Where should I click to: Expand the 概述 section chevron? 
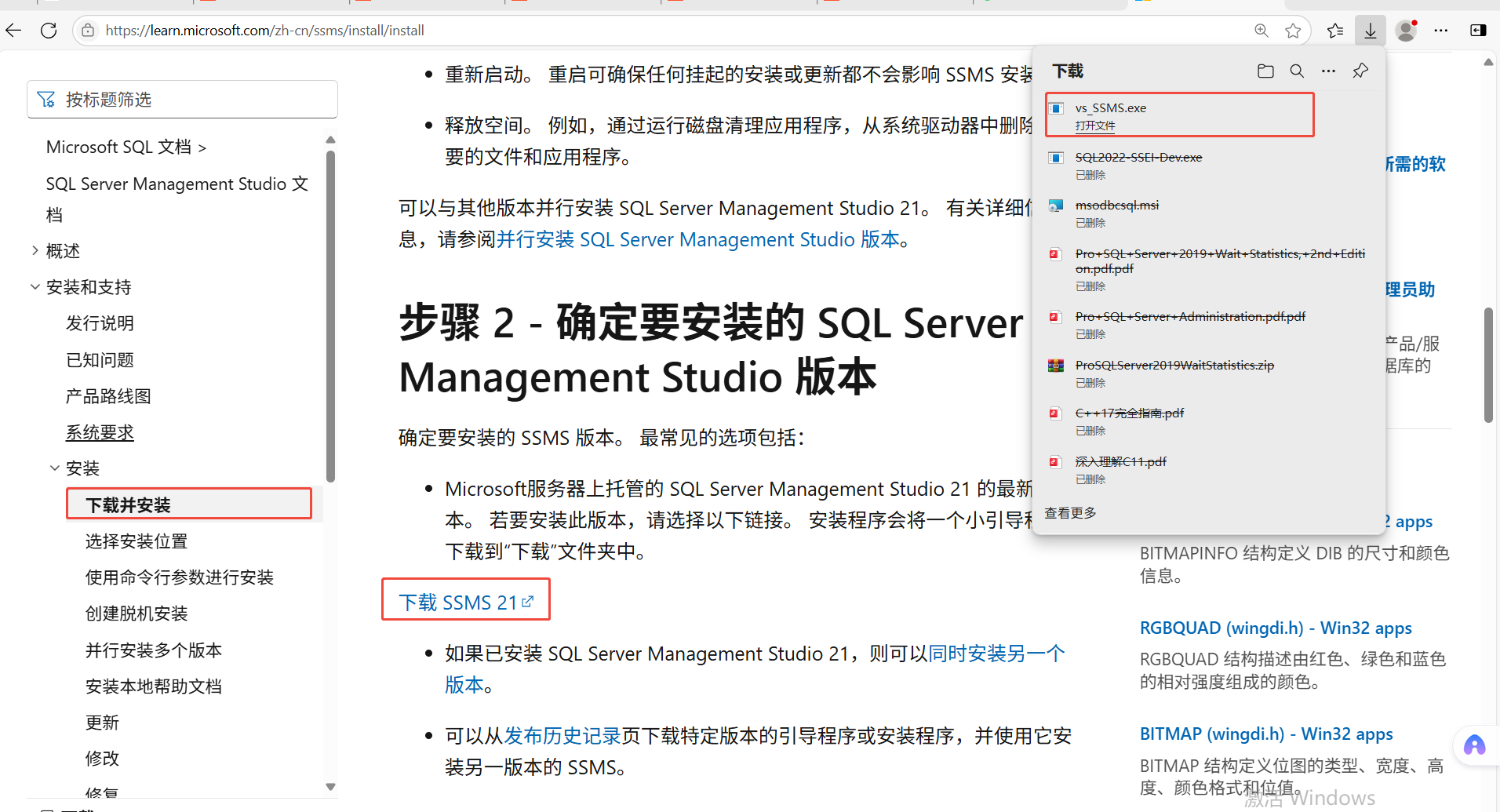[35, 250]
